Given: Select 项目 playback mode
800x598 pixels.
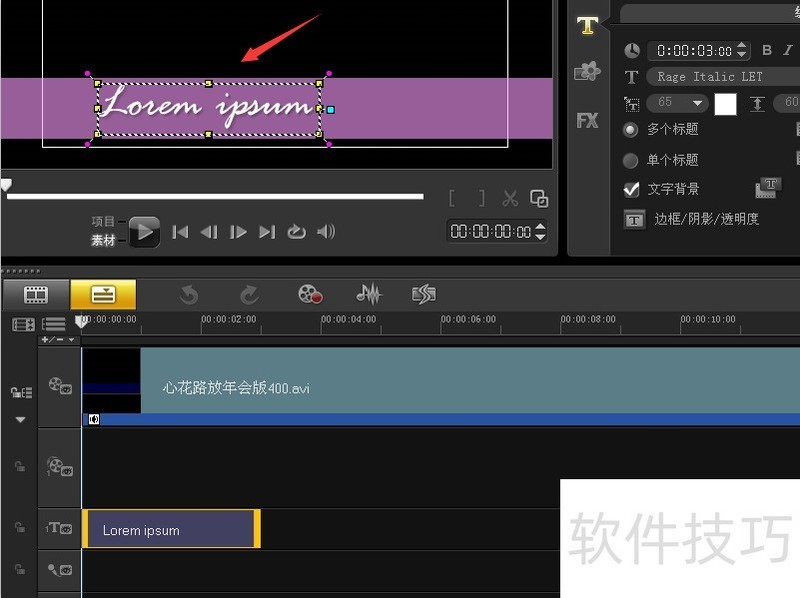Looking at the screenshot, I should (103, 221).
